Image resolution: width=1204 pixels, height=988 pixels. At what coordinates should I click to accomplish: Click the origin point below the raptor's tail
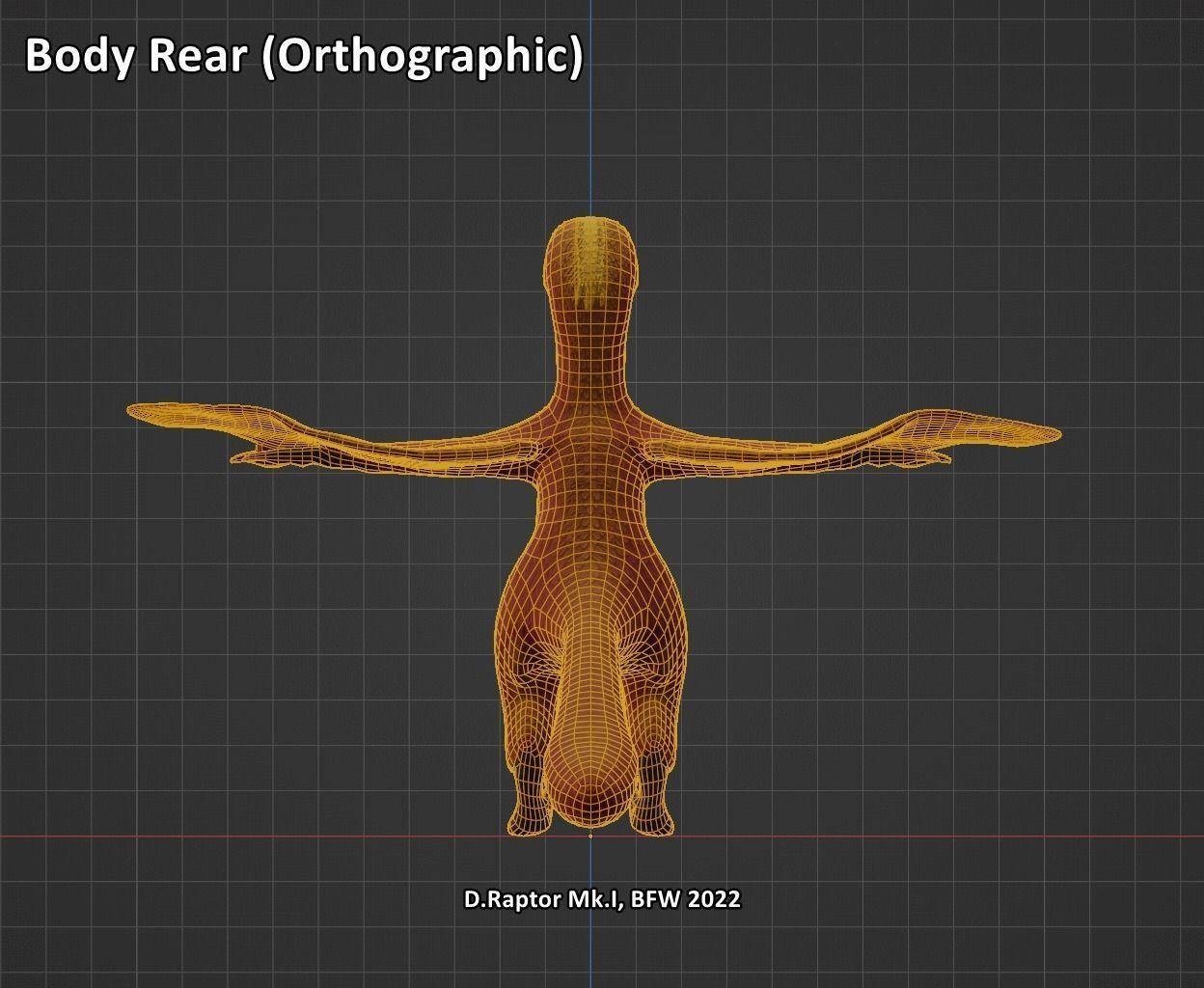(590, 837)
